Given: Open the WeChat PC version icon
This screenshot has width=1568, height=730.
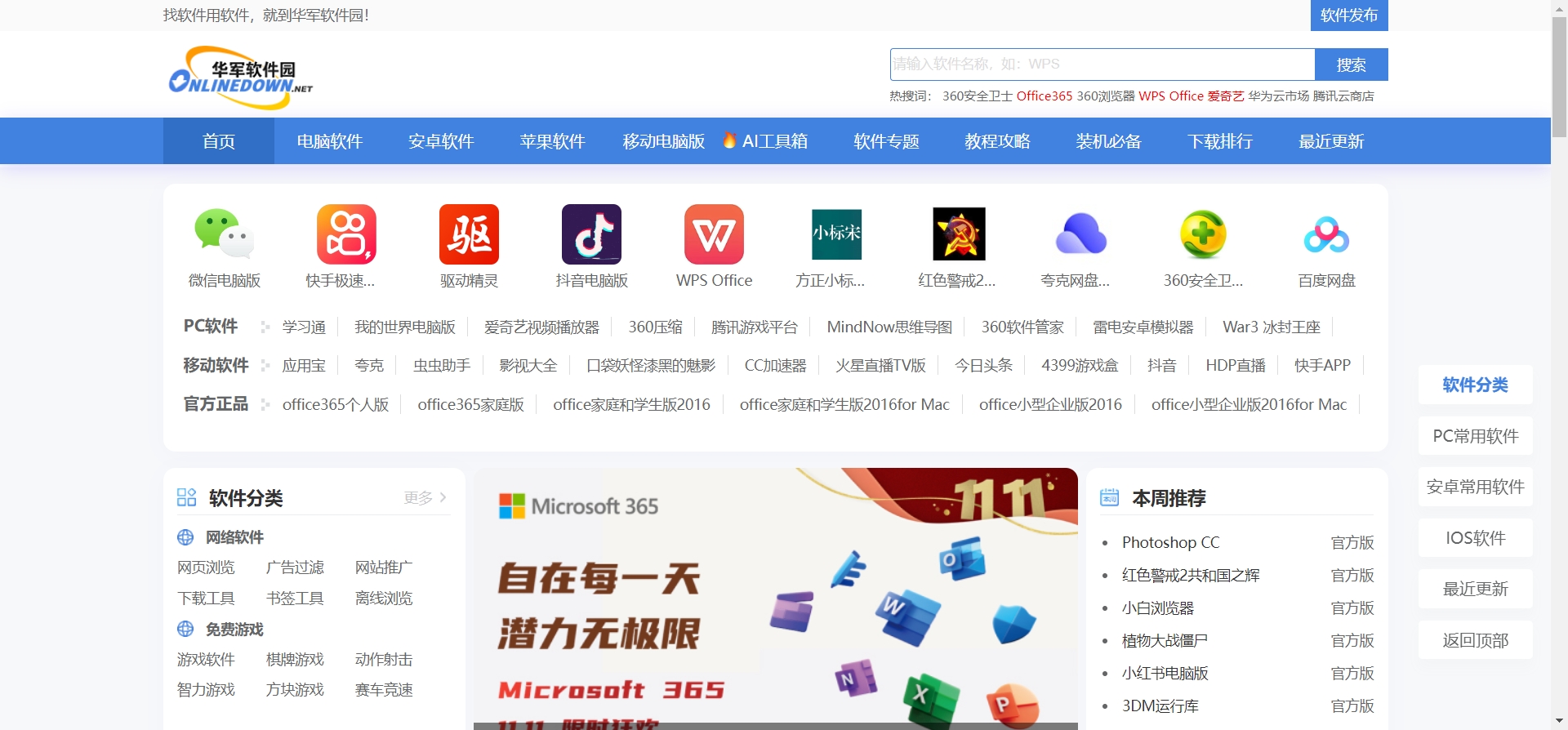Looking at the screenshot, I should point(224,234).
